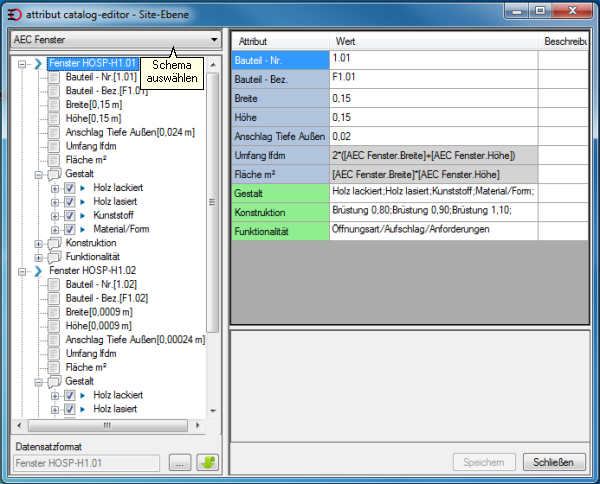Click document icon of Höhe[0,0009 m]
This screenshot has width=600, height=484.
click(54, 326)
